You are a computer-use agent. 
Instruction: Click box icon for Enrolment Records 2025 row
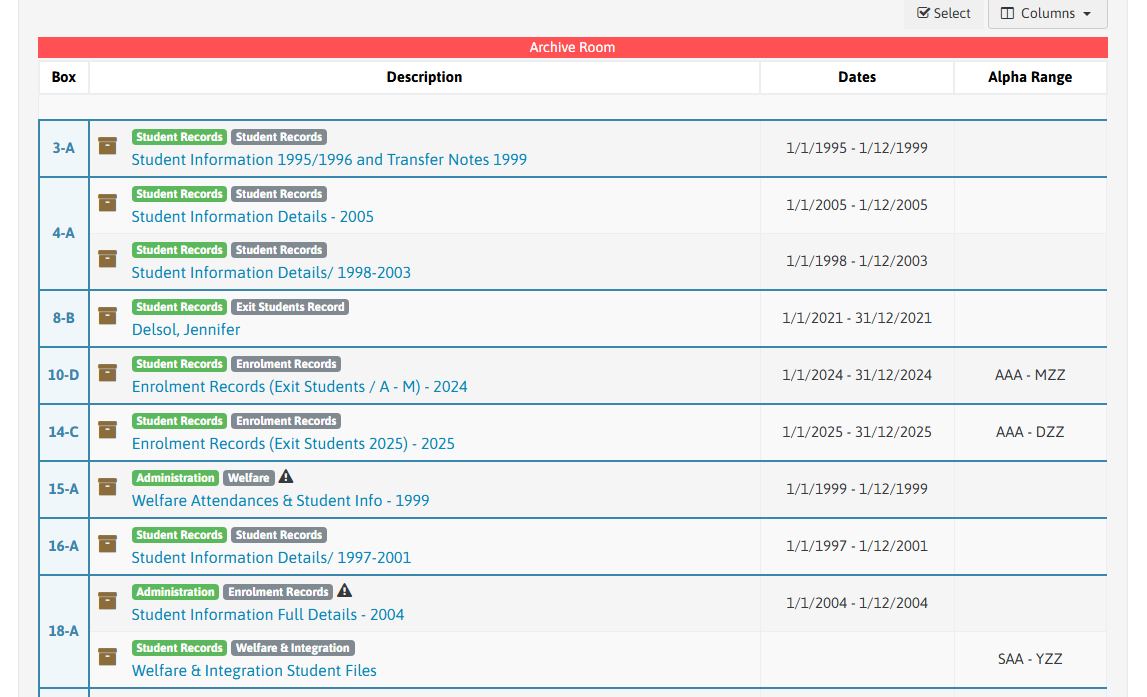tap(108, 429)
